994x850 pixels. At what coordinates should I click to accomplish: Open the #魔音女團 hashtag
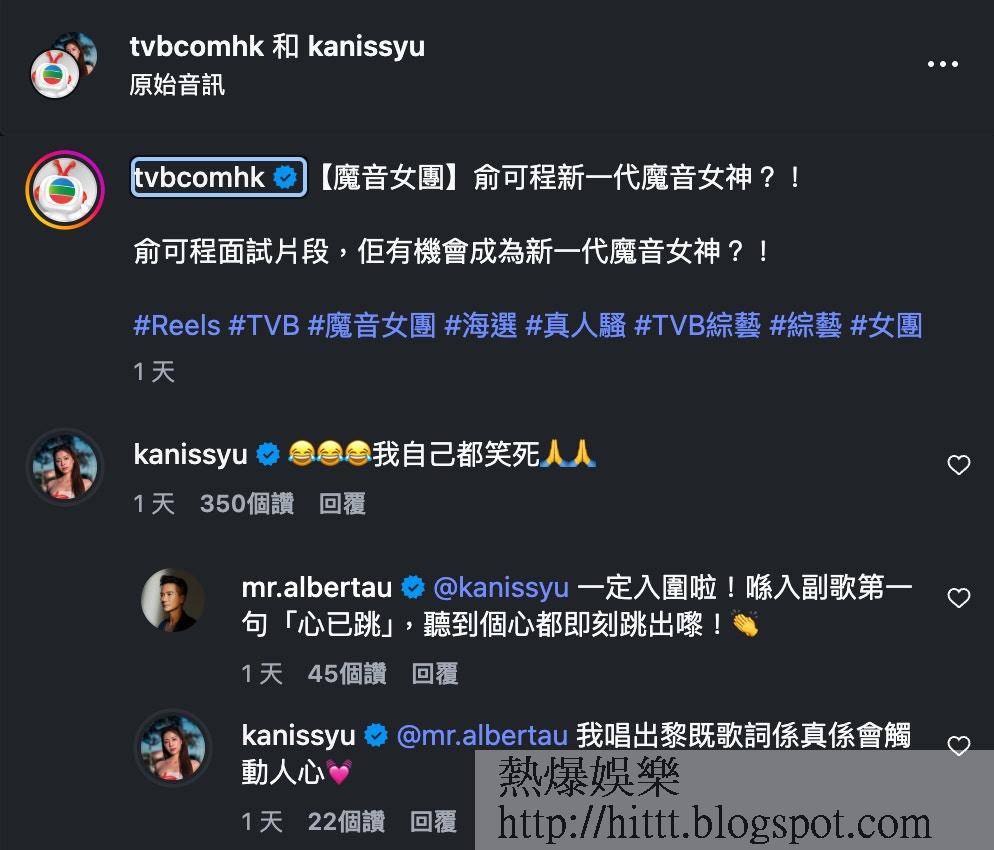pyautogui.click(x=371, y=326)
